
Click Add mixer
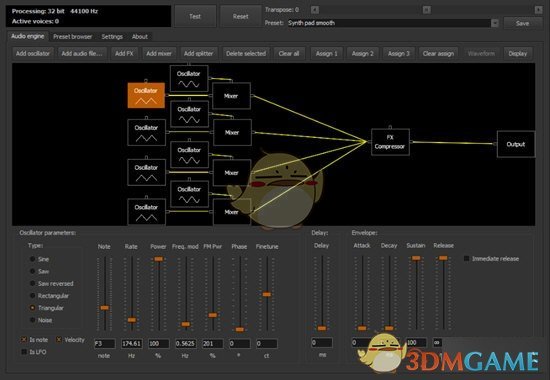pos(159,53)
